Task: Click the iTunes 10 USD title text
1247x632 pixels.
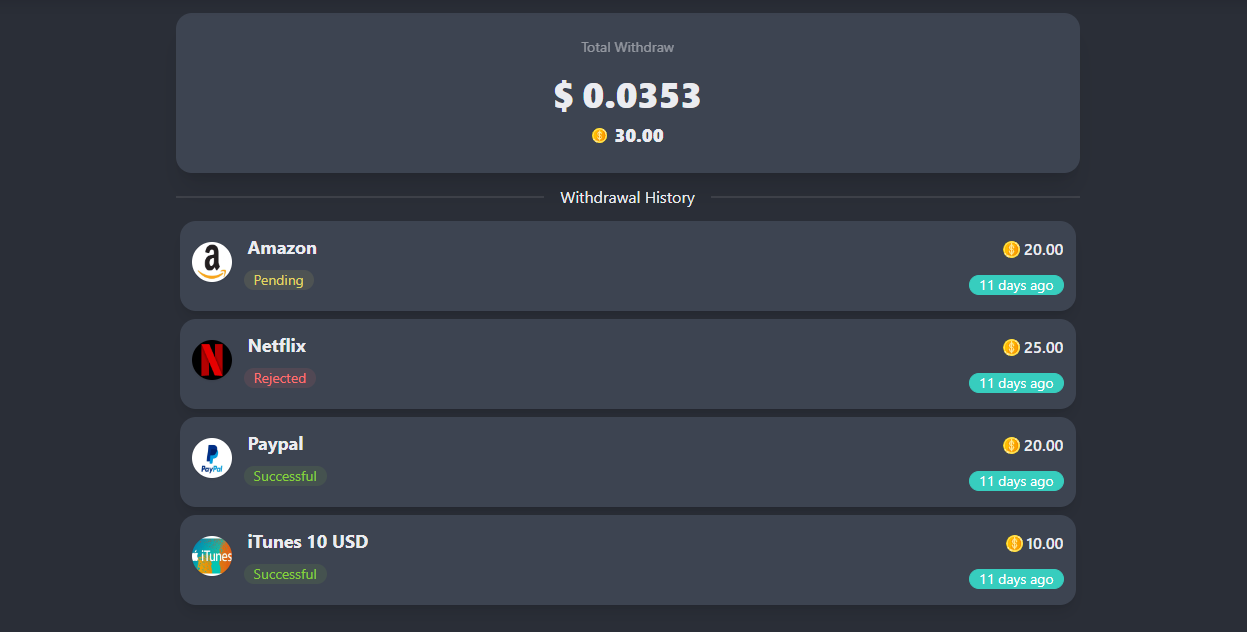Action: click(307, 541)
